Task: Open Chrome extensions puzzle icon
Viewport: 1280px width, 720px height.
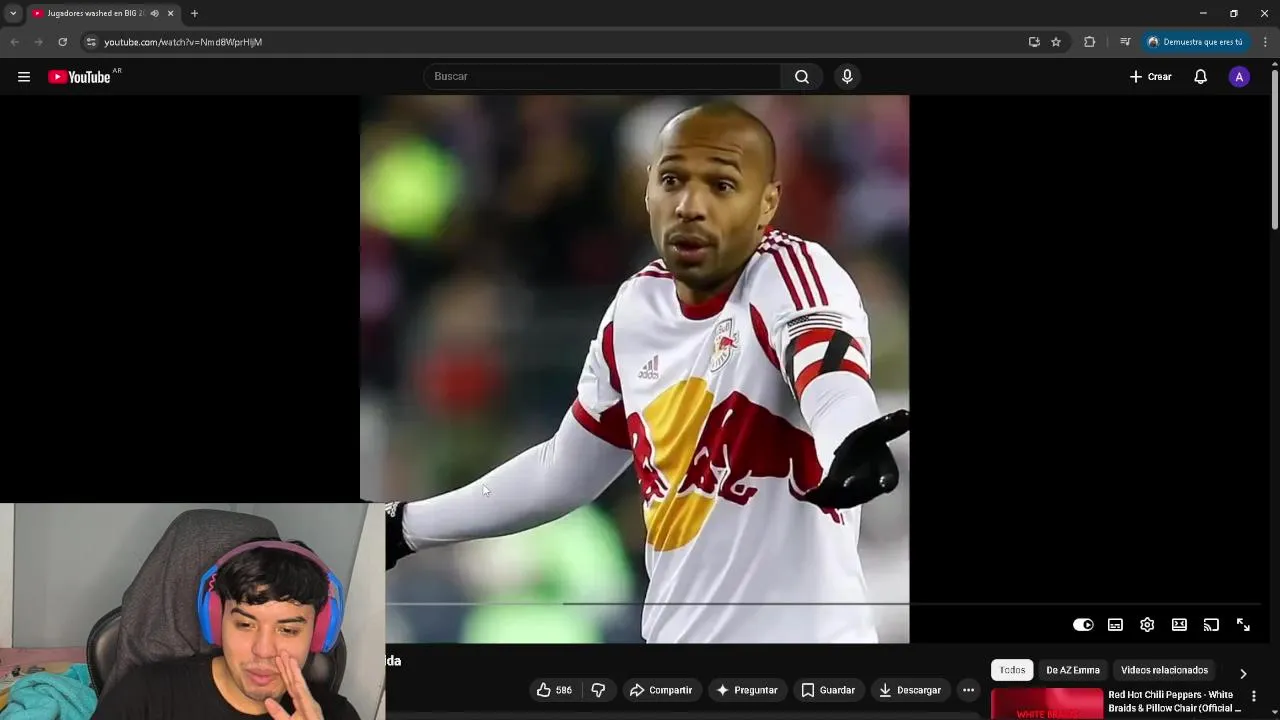Action: tap(1090, 42)
